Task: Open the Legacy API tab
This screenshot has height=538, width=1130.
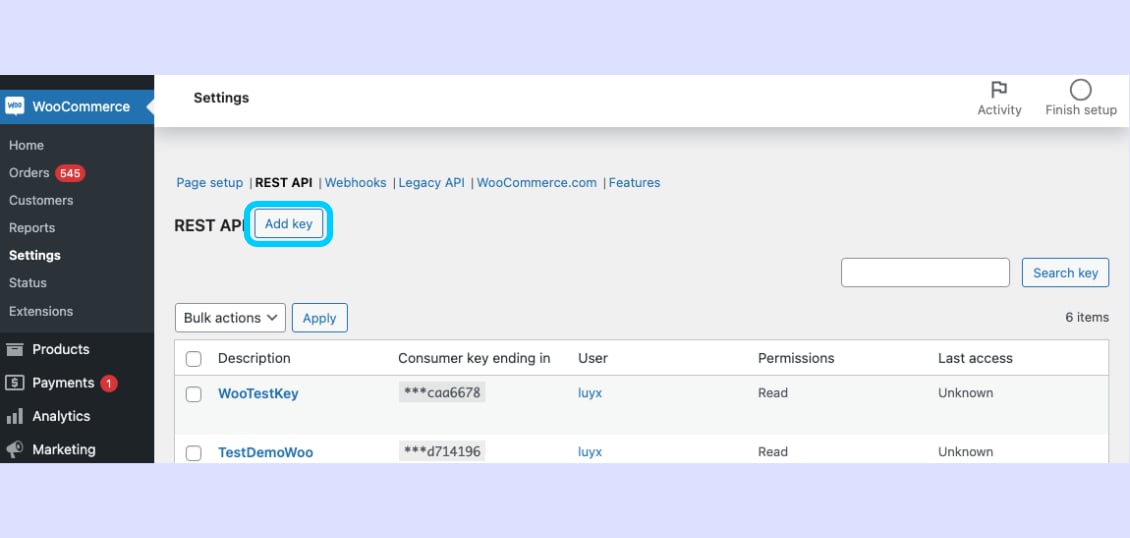Action: tap(432, 183)
